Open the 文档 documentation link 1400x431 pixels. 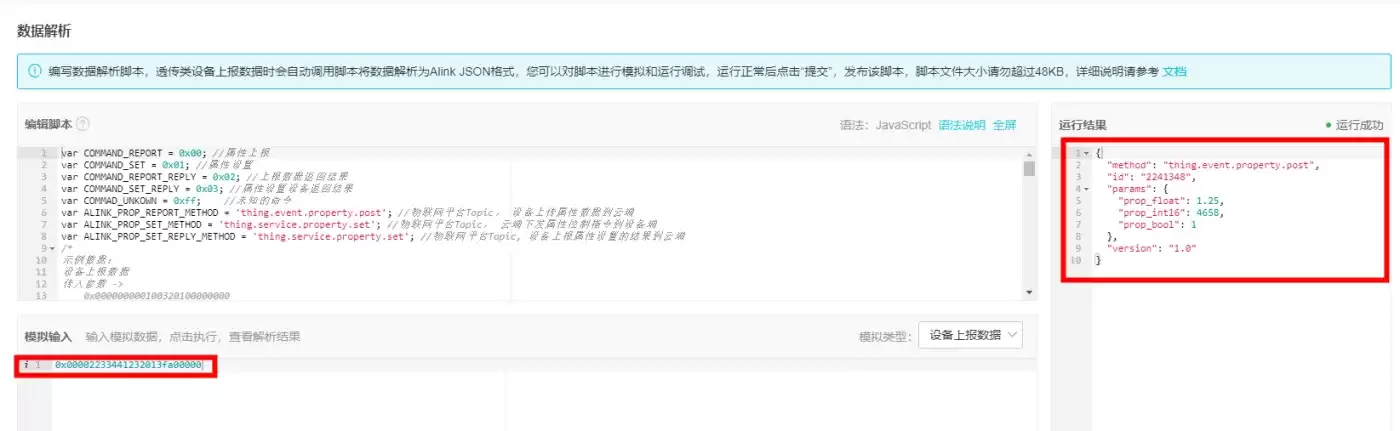tap(1175, 72)
